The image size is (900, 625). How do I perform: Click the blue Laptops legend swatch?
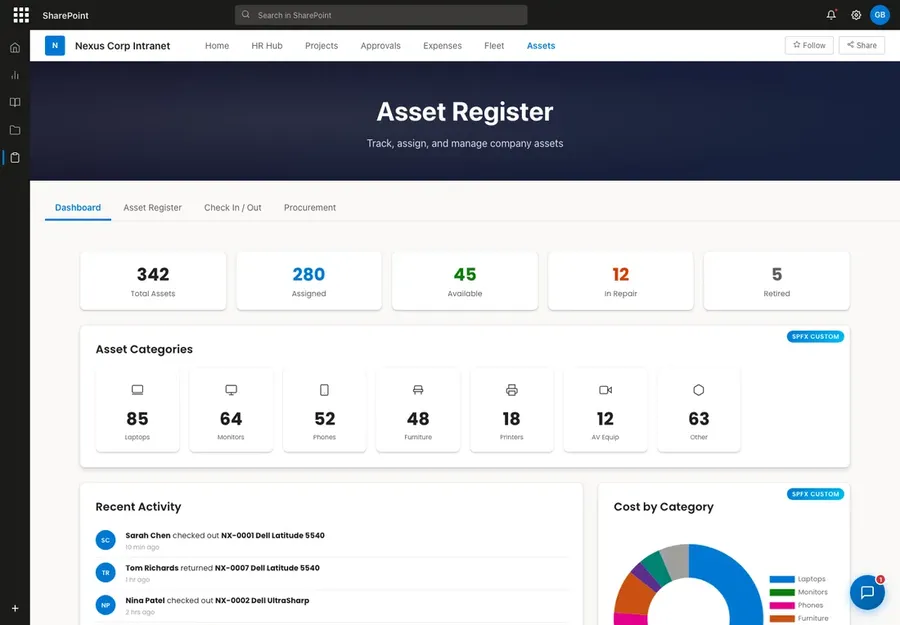click(782, 579)
